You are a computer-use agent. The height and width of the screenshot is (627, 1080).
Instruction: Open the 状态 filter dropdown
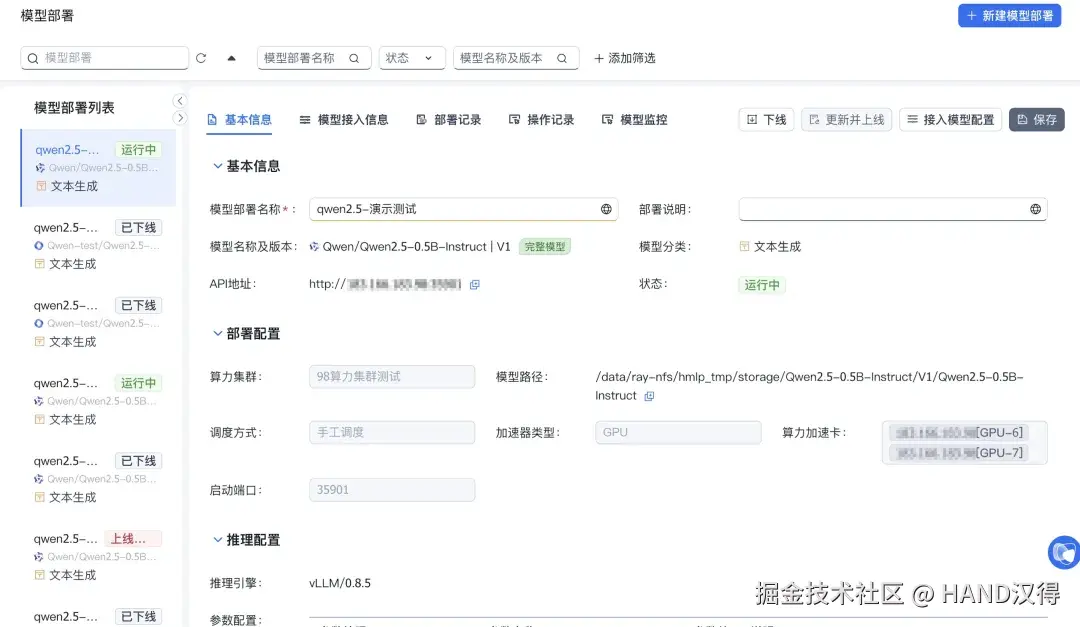pos(412,58)
